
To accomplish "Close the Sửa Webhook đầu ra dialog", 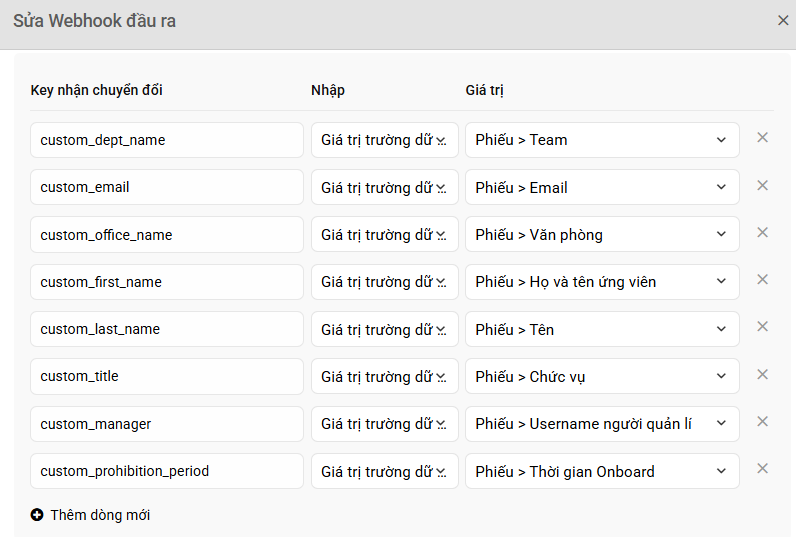I will (783, 20).
